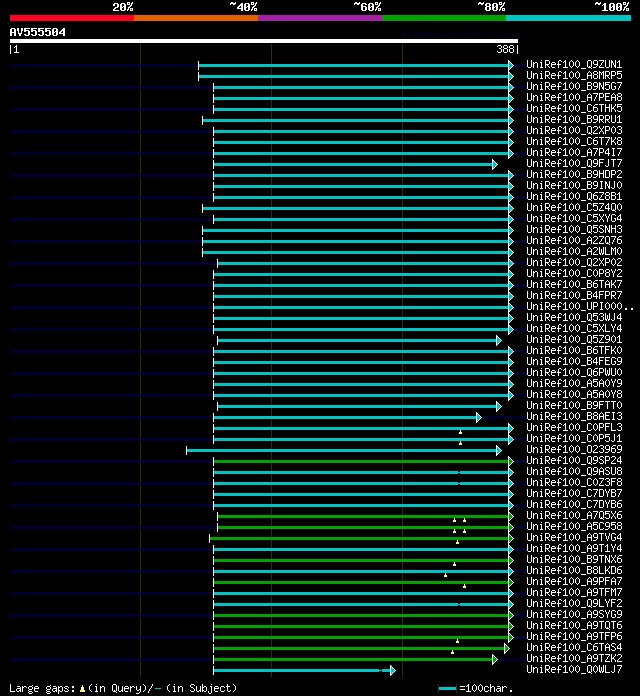Select the UniRef100_C7DYB7 label
Screen dimensions: 640x696
(x=574, y=493)
